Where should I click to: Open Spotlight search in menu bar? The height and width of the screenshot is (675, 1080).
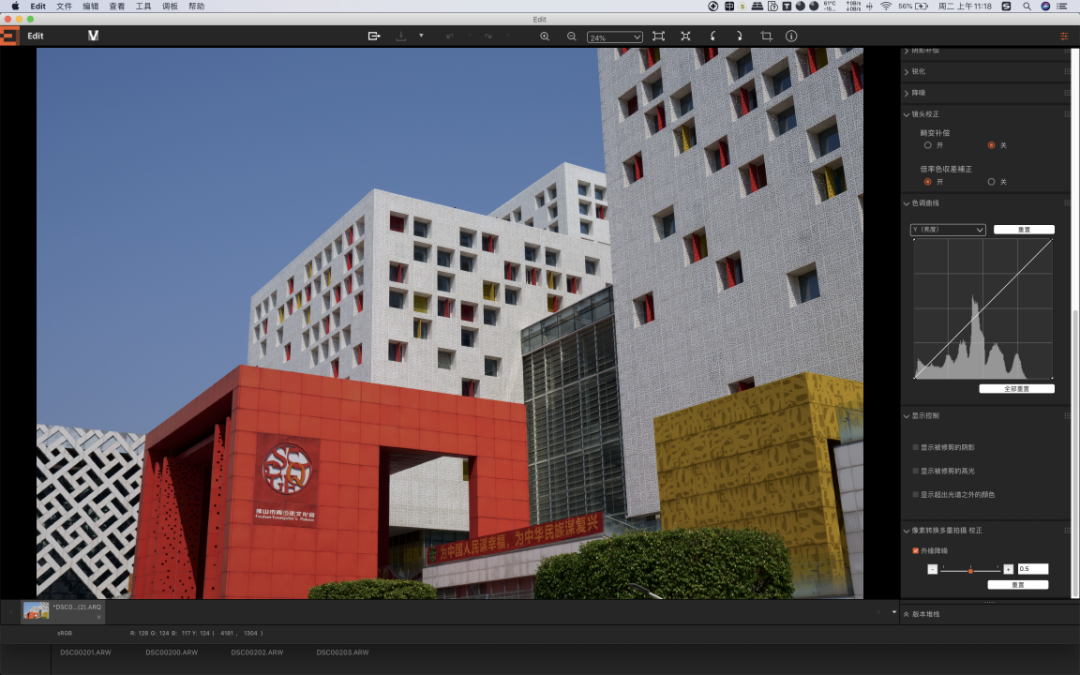pyautogui.click(x=1027, y=6)
